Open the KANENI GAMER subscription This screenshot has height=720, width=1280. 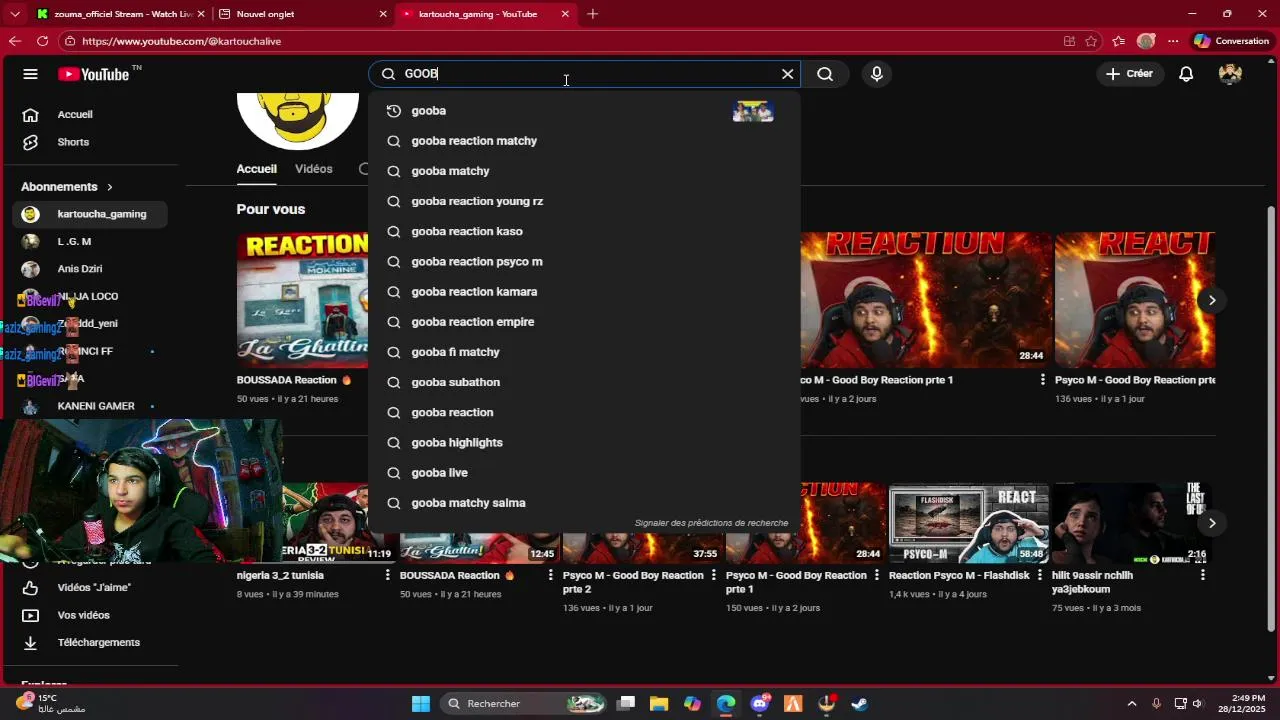pyautogui.click(x=90, y=406)
